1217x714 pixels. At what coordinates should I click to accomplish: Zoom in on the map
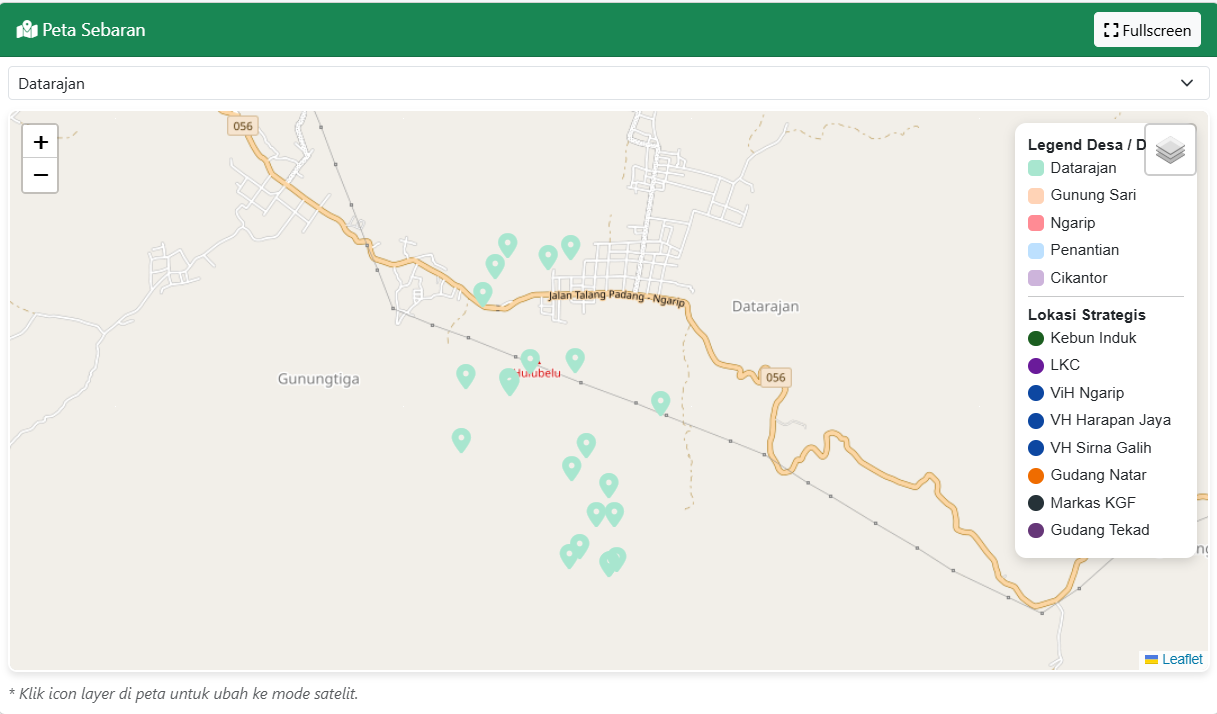(x=40, y=142)
